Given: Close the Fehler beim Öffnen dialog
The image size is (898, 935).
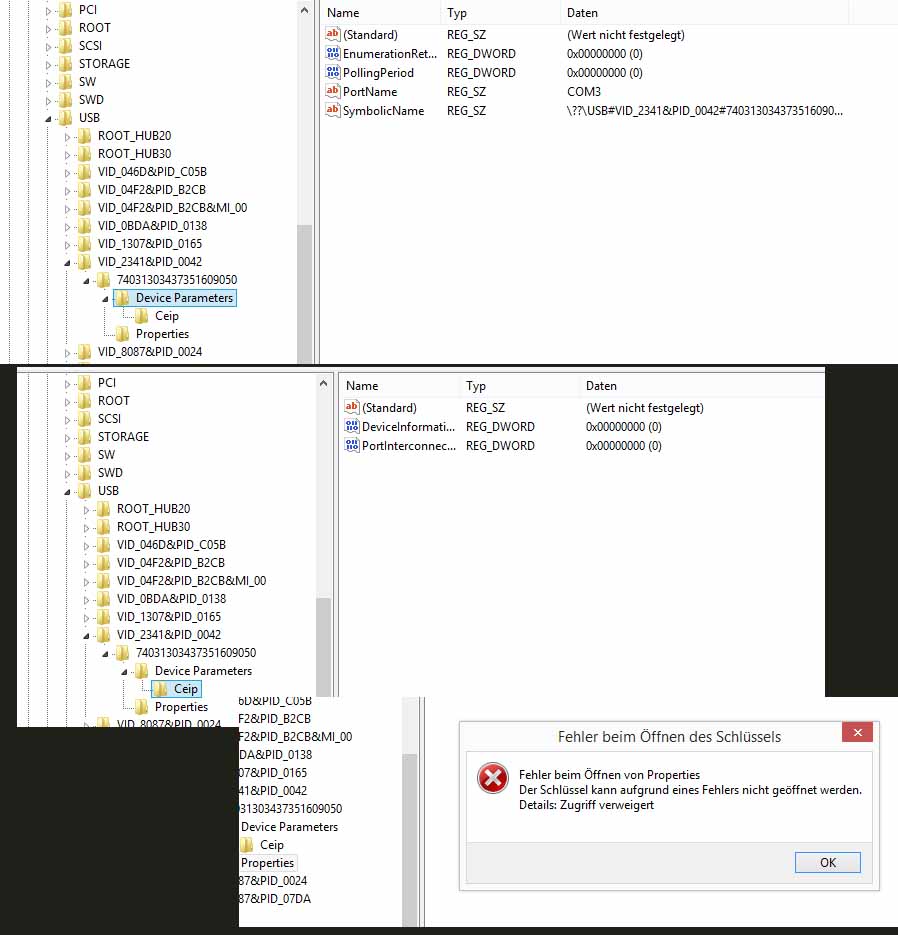Looking at the screenshot, I should pos(857,733).
